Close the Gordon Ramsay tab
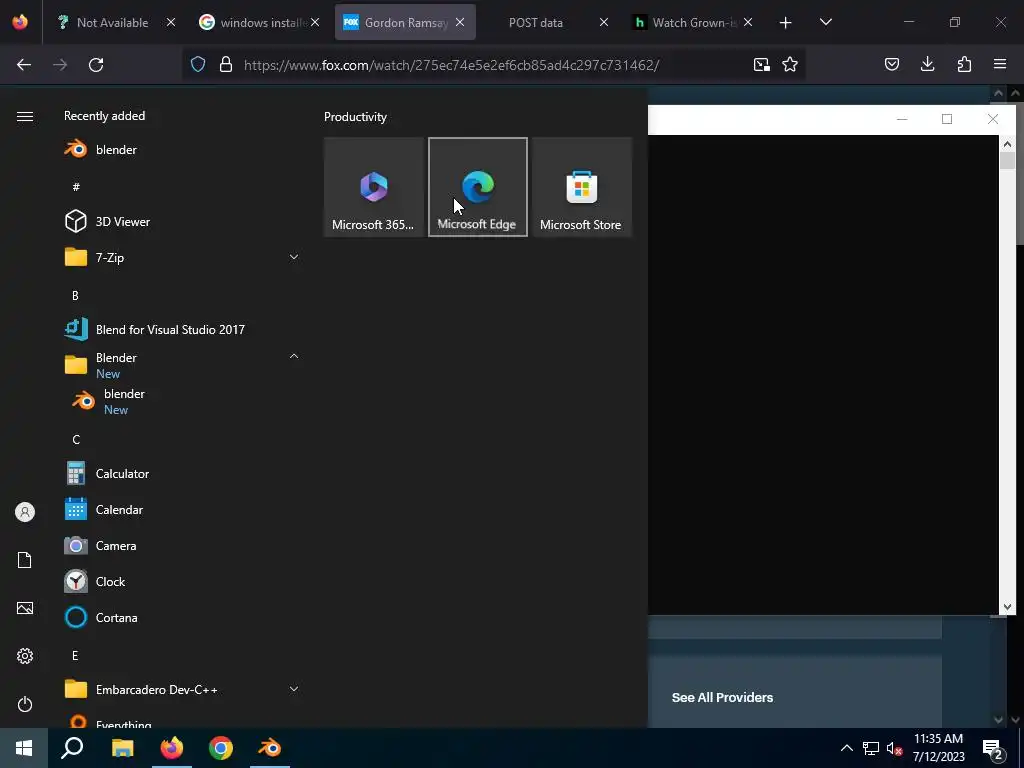 click(x=460, y=22)
